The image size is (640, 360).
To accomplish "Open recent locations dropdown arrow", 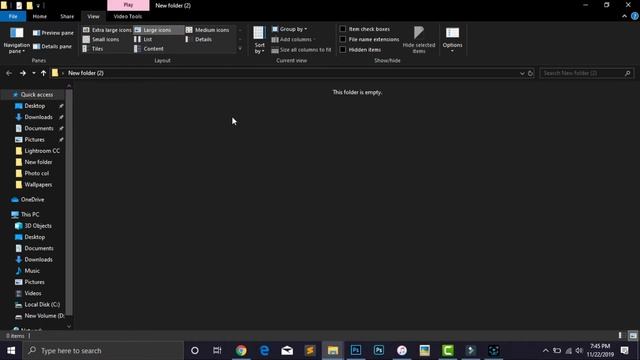I will point(33,73).
